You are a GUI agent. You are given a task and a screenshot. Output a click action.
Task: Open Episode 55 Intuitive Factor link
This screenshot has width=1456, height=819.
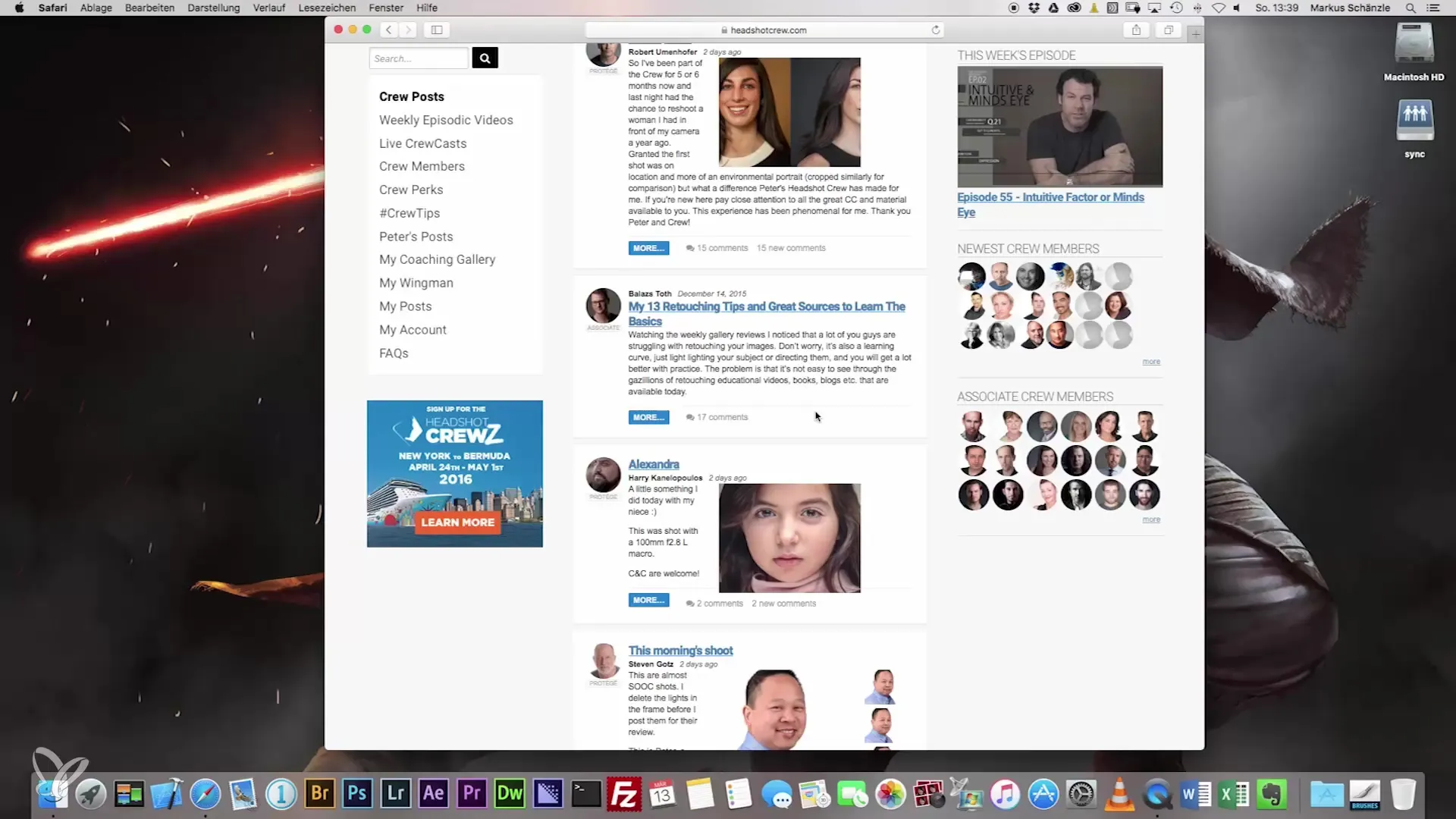[1050, 205]
